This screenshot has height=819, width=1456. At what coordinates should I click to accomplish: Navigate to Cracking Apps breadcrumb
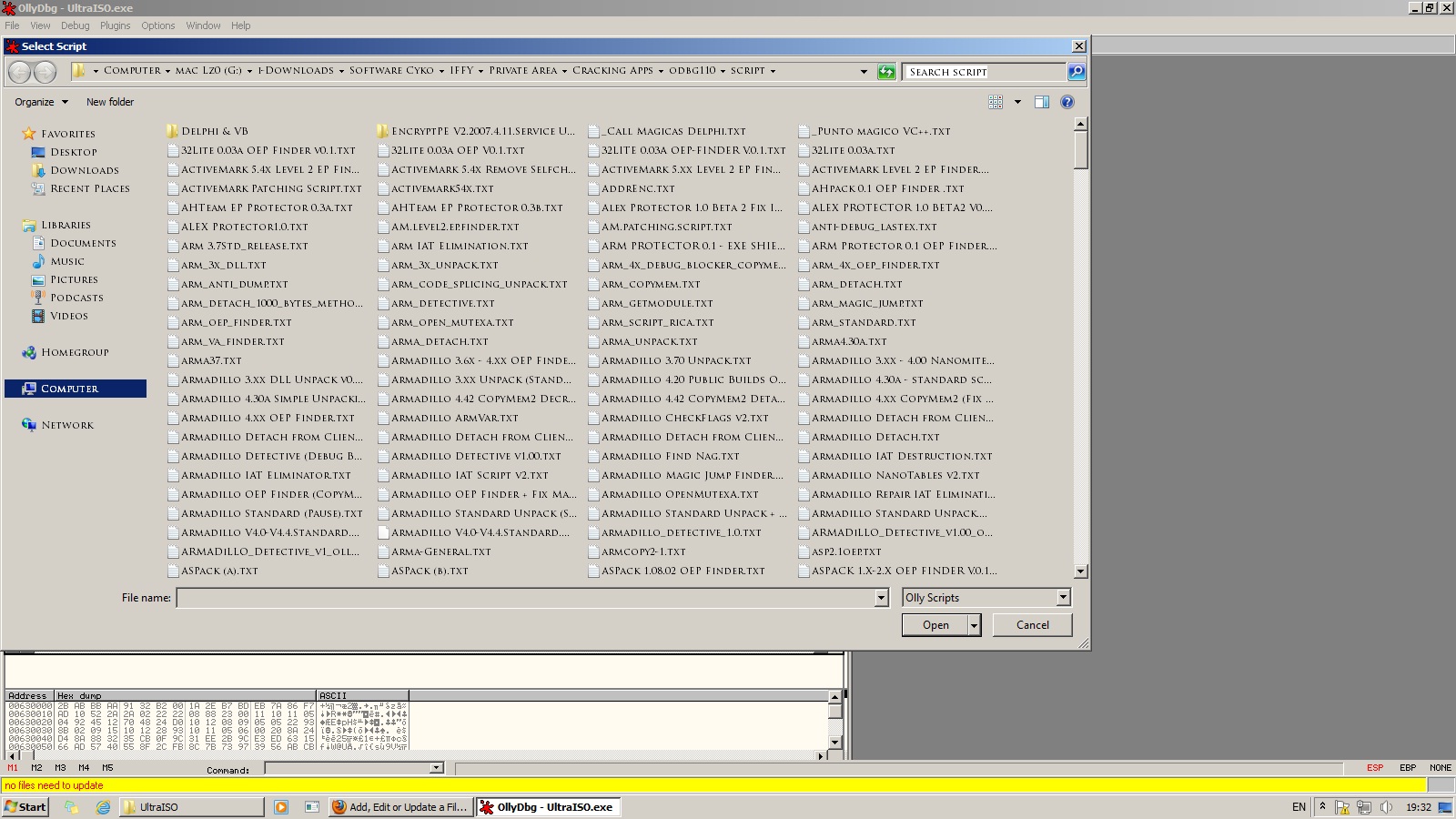[x=612, y=71]
